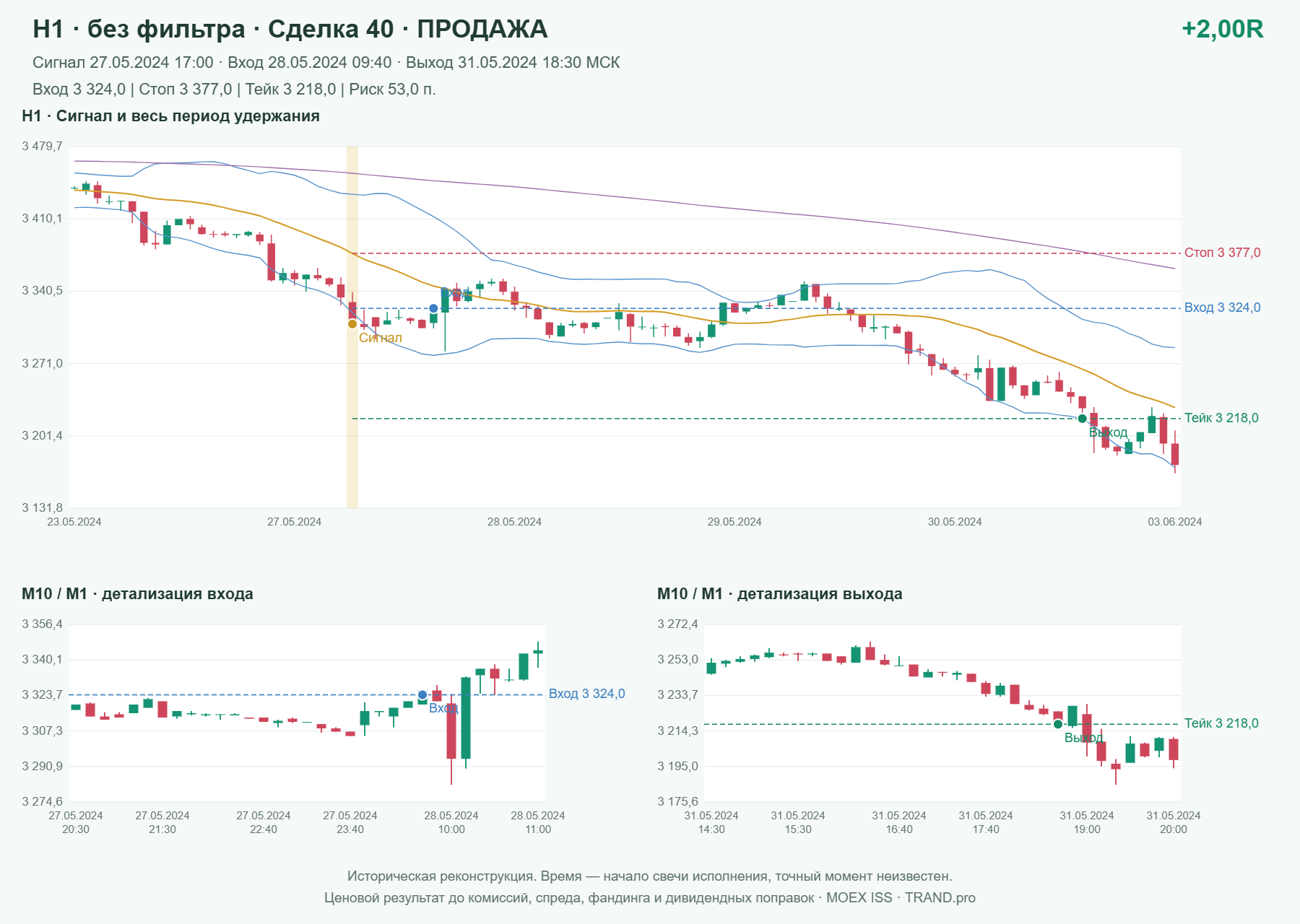Click the 3 479,7 price axis label
This screenshot has width=1300, height=924.
point(42,147)
